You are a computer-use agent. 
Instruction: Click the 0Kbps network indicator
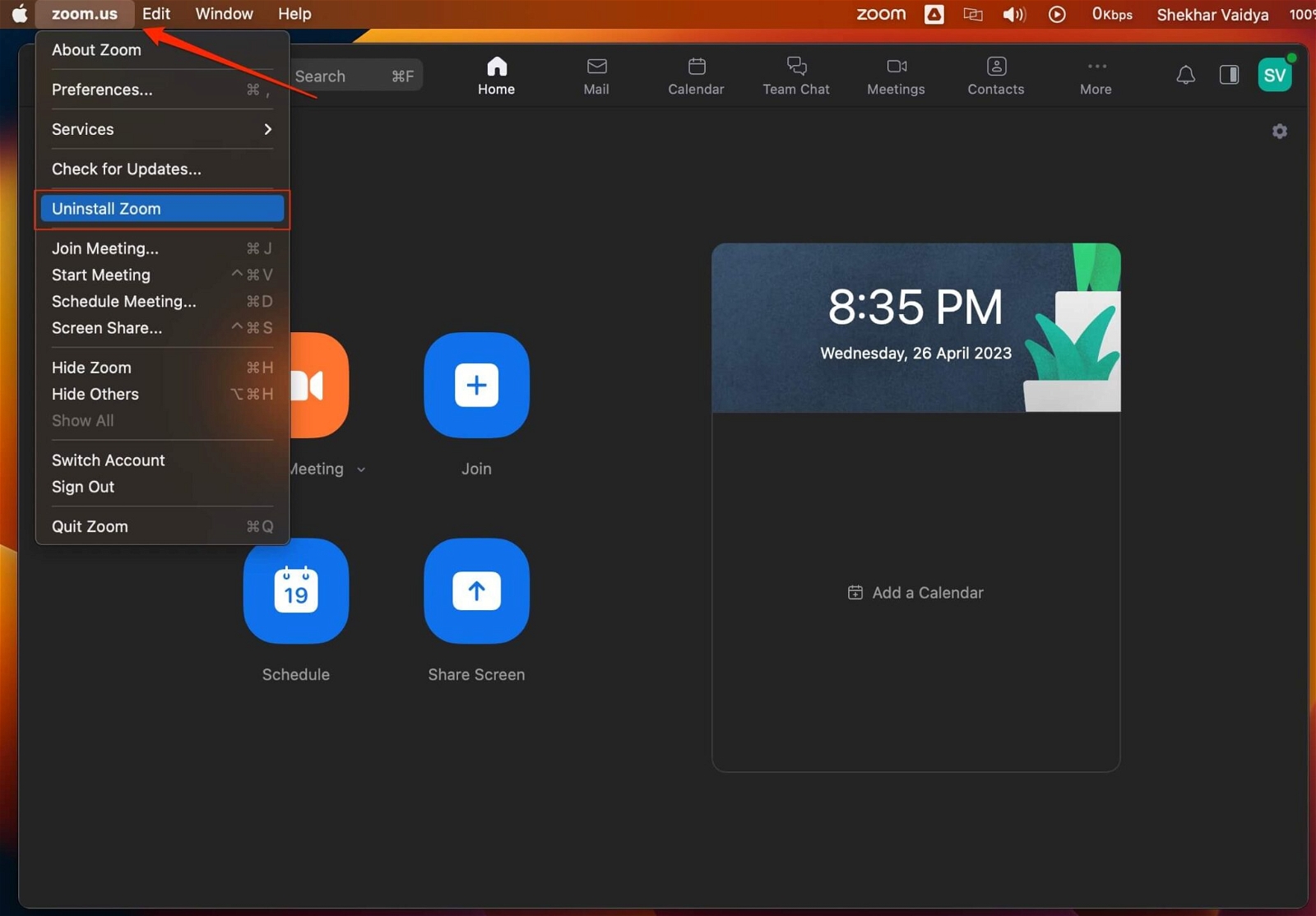point(1112,14)
